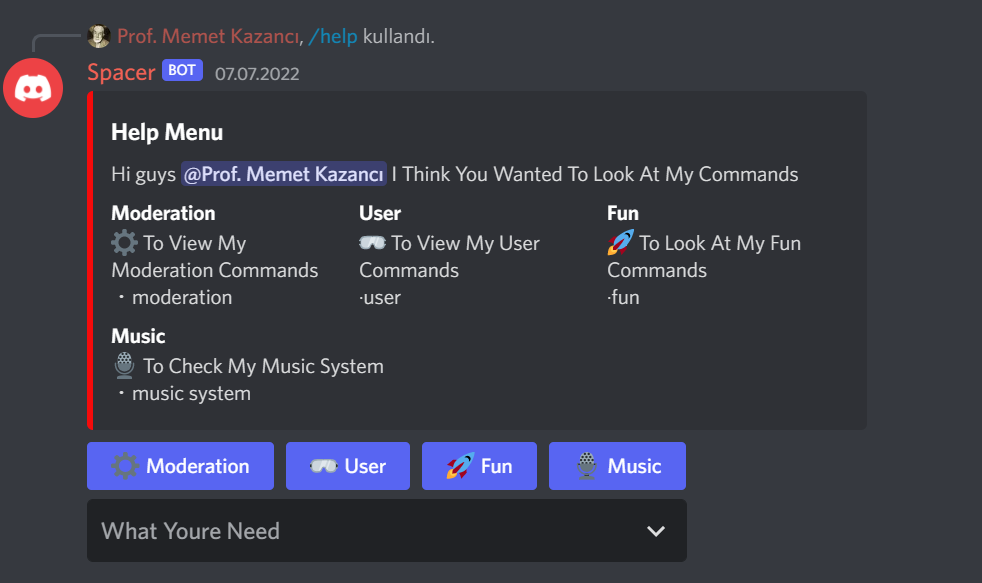Image resolution: width=982 pixels, height=583 pixels.
Task: Expand the help category selection menu
Action: pyautogui.click(x=387, y=531)
